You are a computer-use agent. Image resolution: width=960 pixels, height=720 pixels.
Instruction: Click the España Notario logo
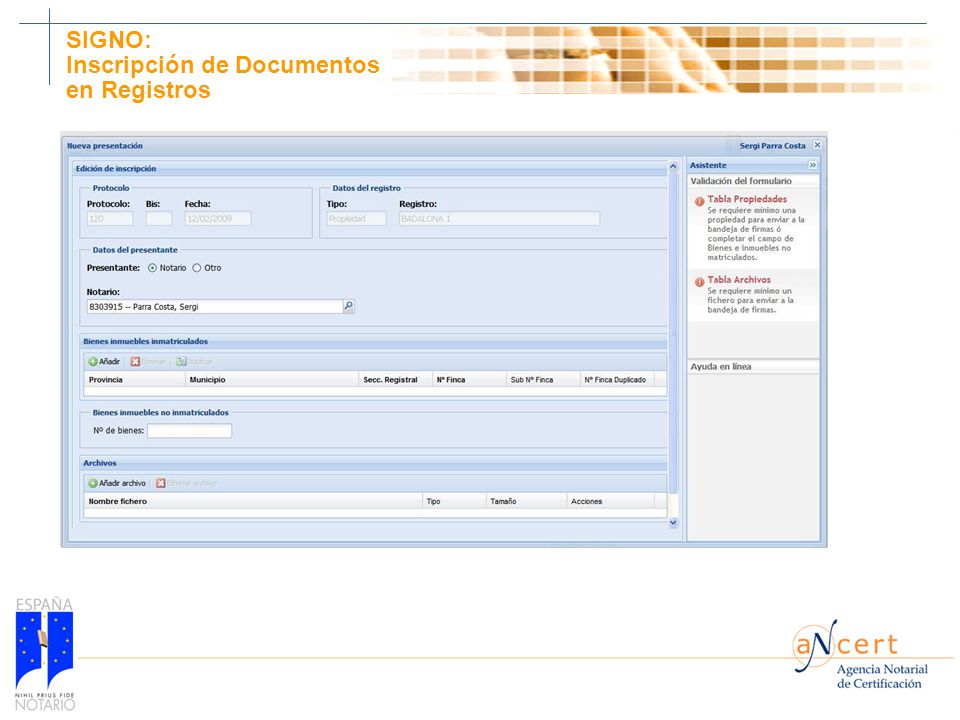pyautogui.click(x=45, y=654)
